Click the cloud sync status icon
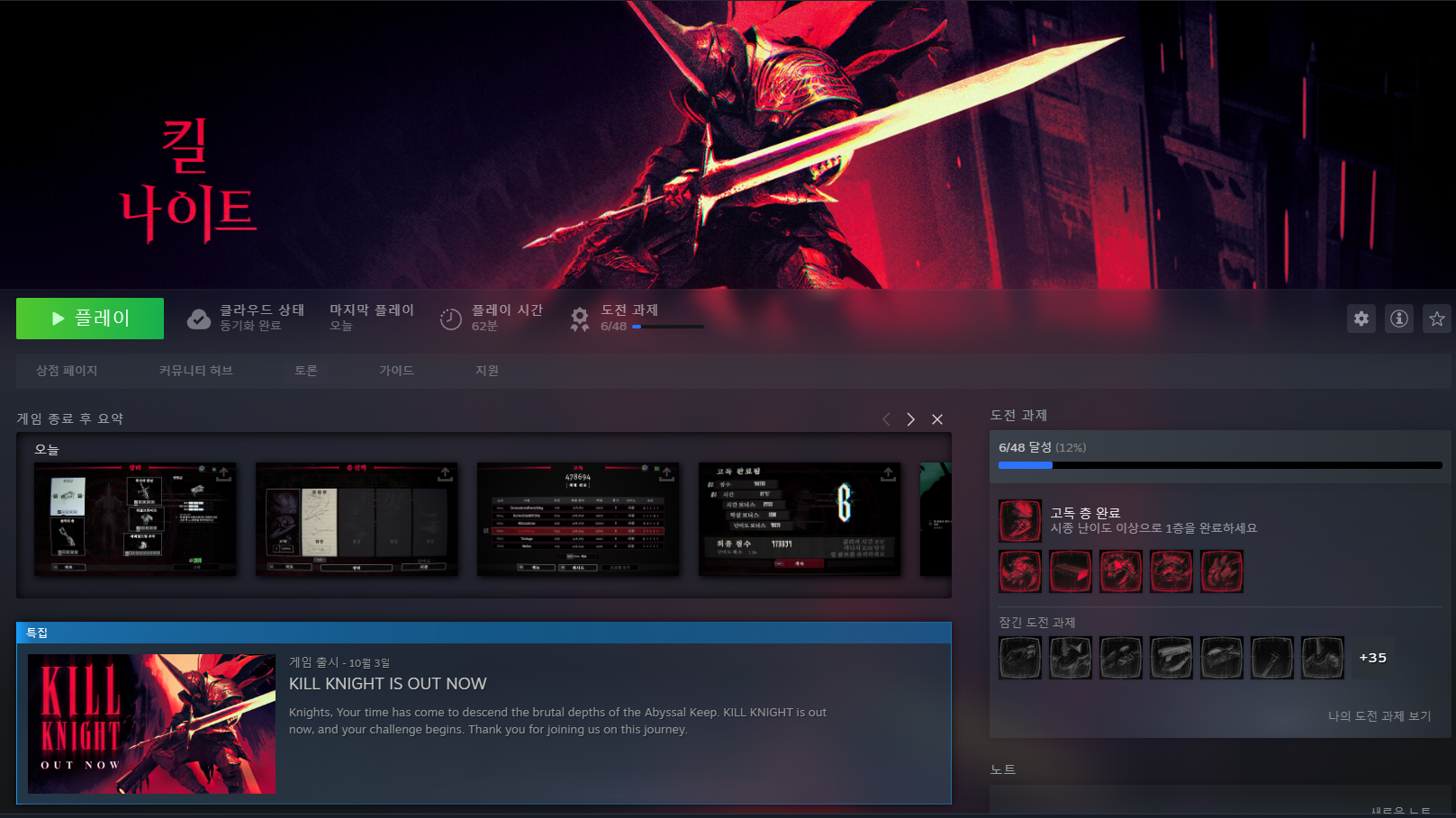Viewport: 1456px width, 818px height. point(199,319)
